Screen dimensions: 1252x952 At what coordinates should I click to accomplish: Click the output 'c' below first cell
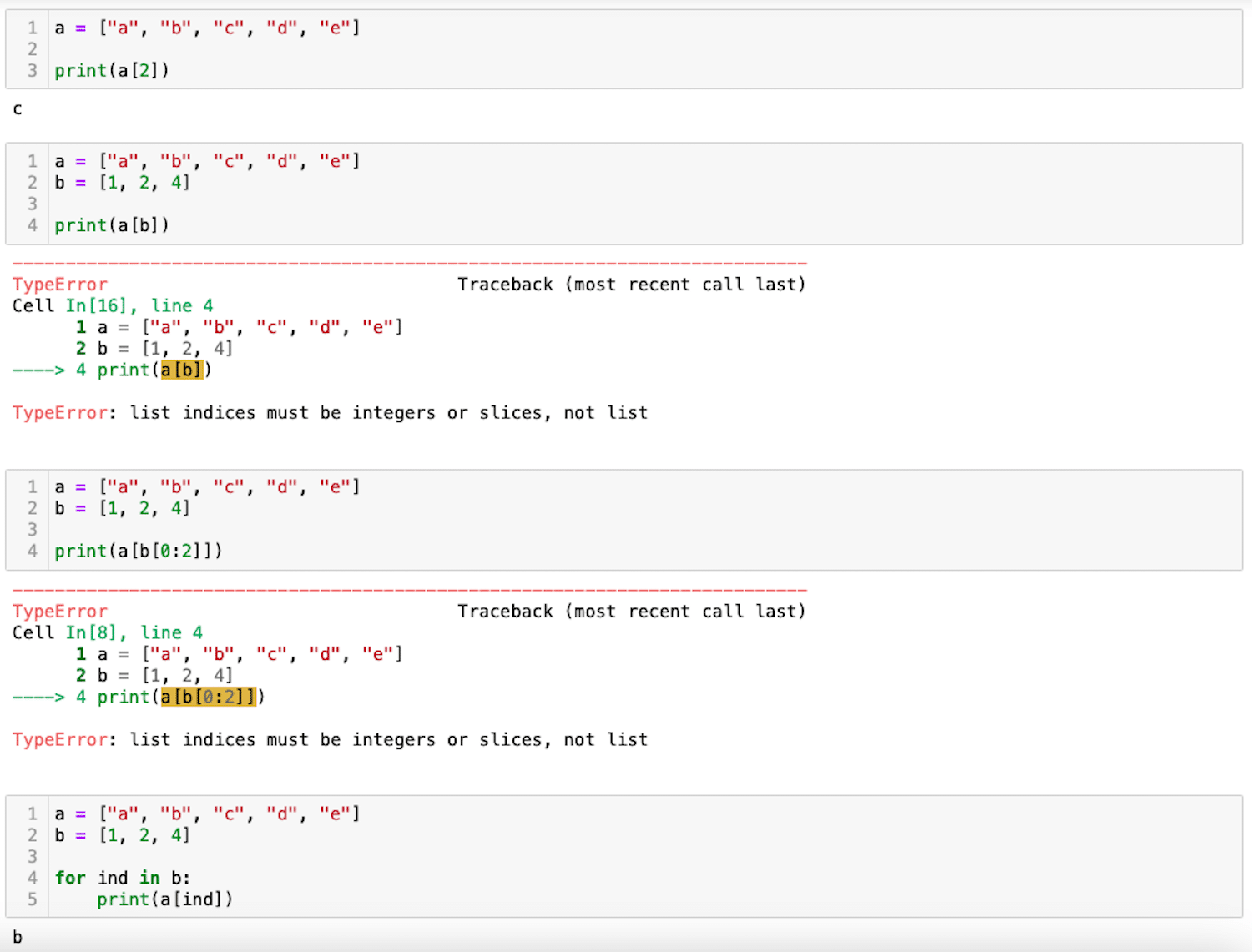click(18, 109)
